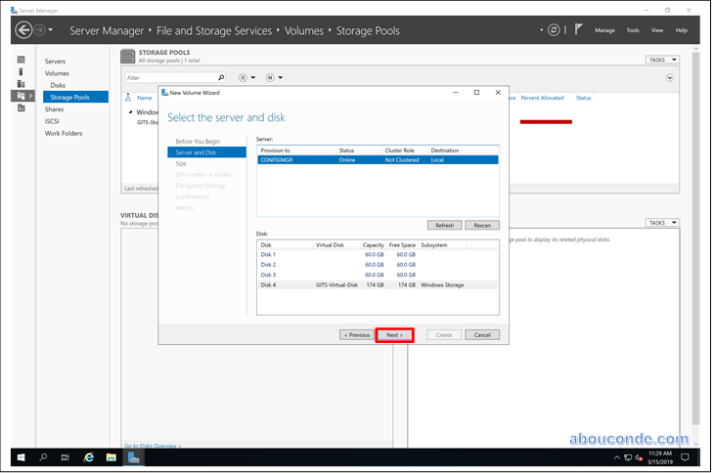Click the All Servers sidebar icon
This screenshot has width=714, height=473.
[21, 84]
